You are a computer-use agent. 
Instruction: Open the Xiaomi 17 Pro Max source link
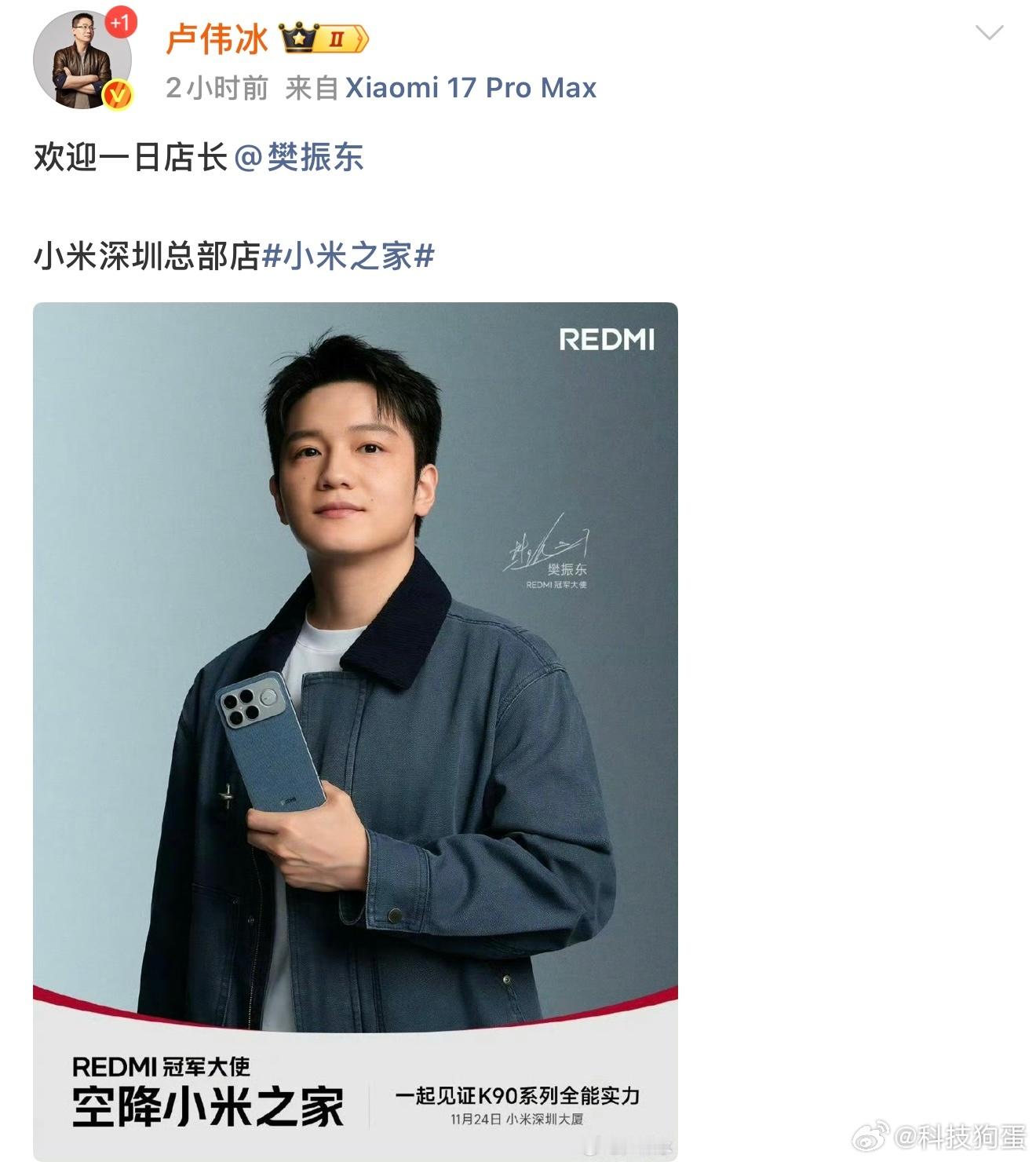[x=471, y=88]
